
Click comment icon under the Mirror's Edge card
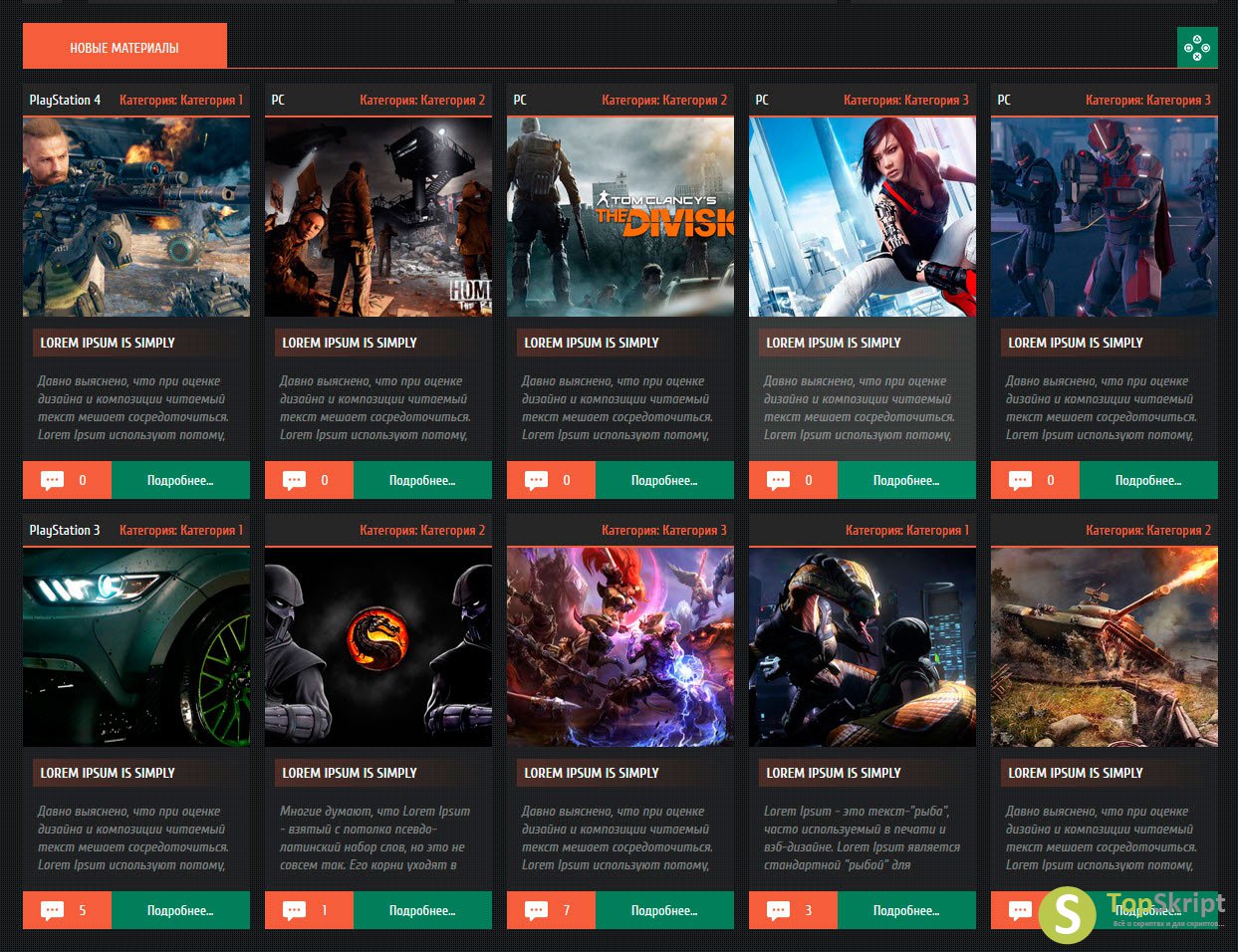click(x=779, y=481)
